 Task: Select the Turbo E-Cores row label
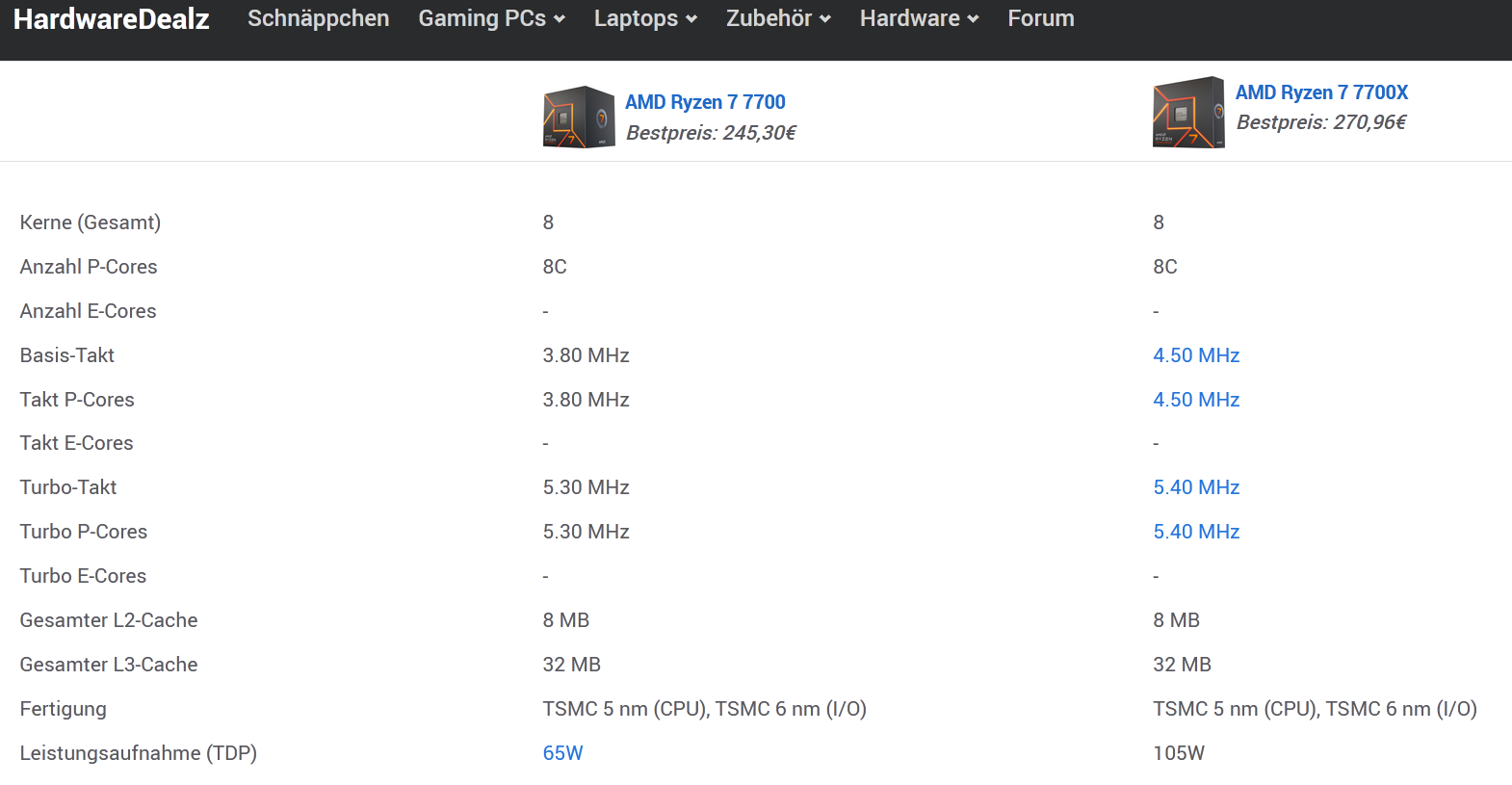[x=83, y=576]
